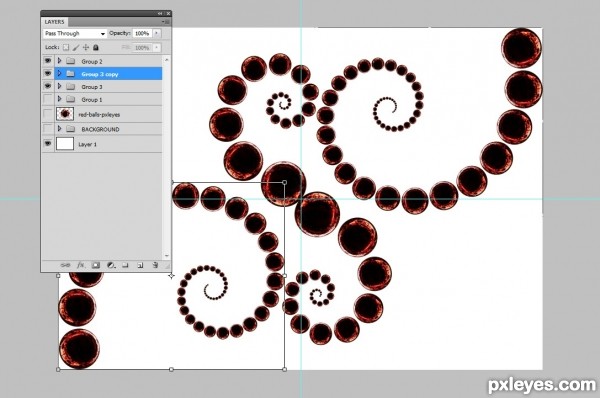600x398 pixels.
Task: Show the BACKGROUND group
Action: [x=48, y=129]
